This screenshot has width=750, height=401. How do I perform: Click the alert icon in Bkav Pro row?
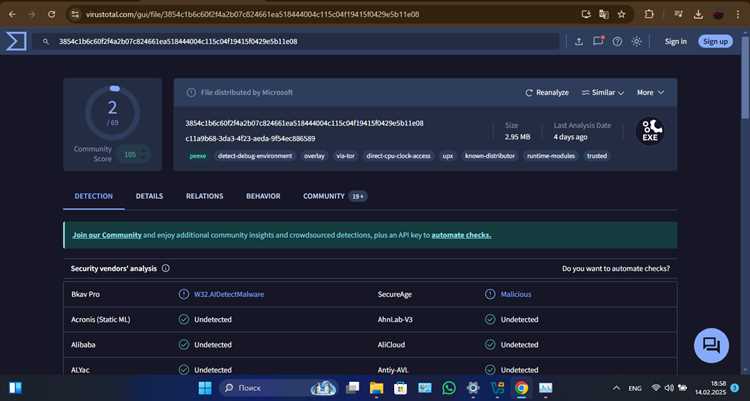[x=184, y=294]
